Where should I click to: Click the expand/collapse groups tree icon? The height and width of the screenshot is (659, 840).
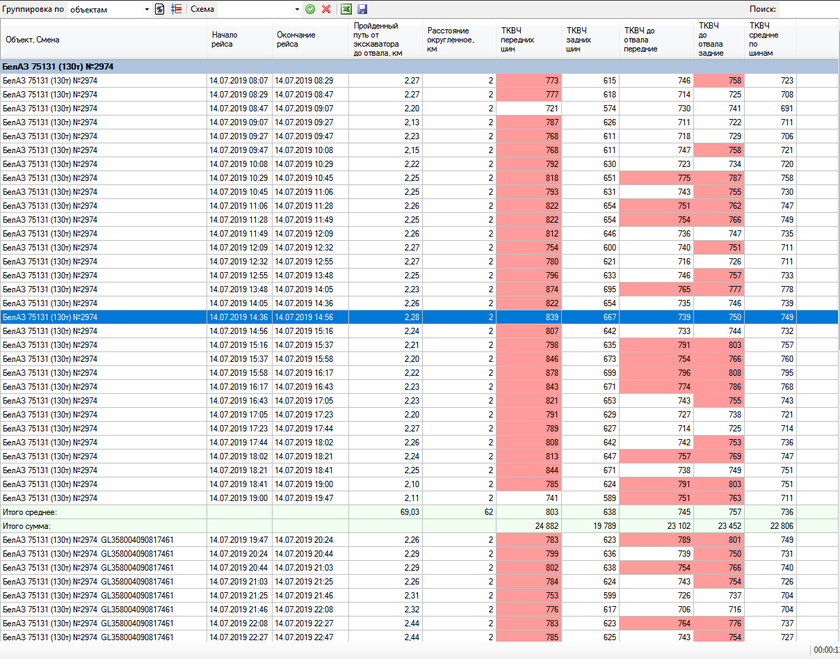click(177, 9)
